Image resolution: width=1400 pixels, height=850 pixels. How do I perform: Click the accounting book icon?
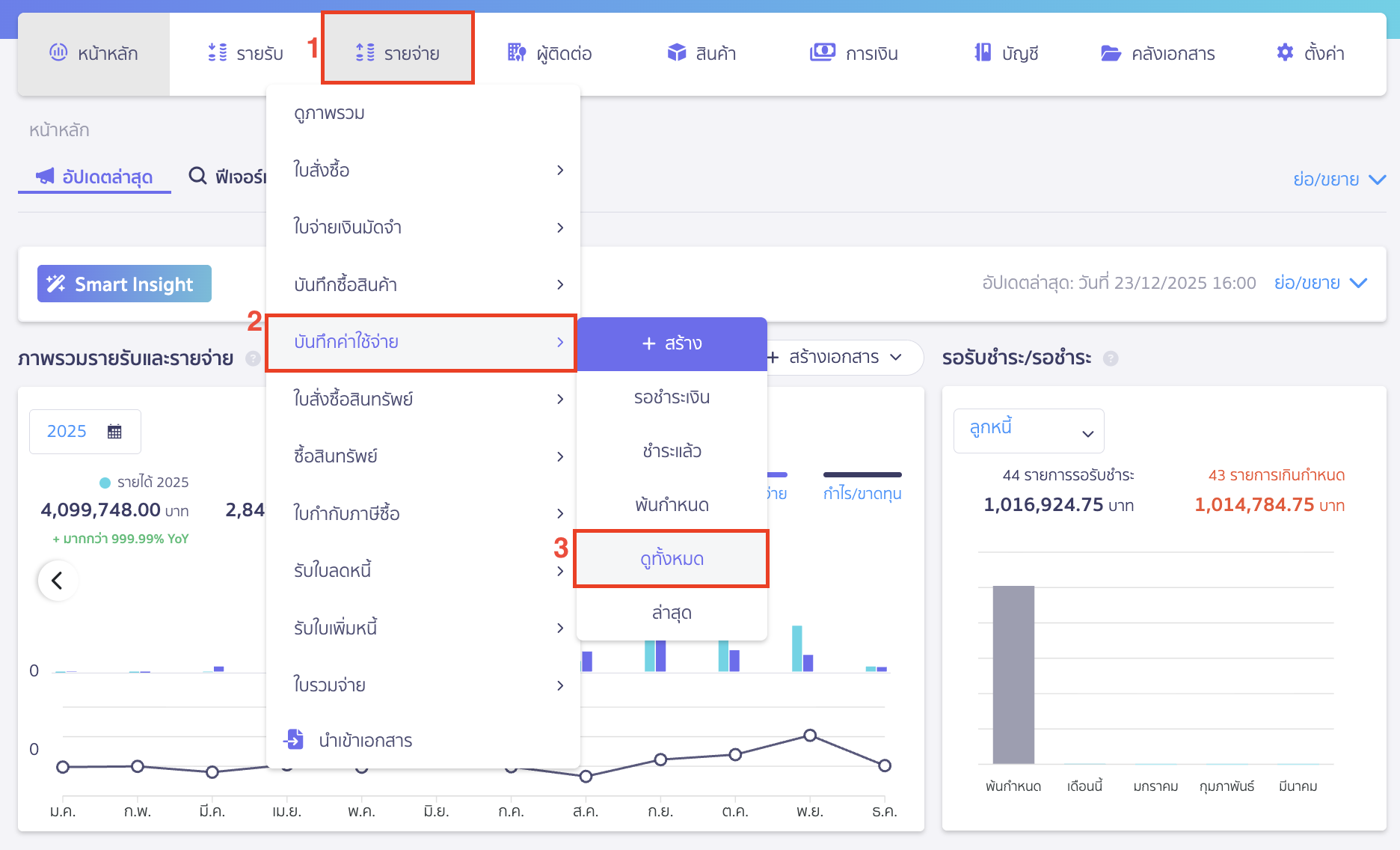coord(983,52)
